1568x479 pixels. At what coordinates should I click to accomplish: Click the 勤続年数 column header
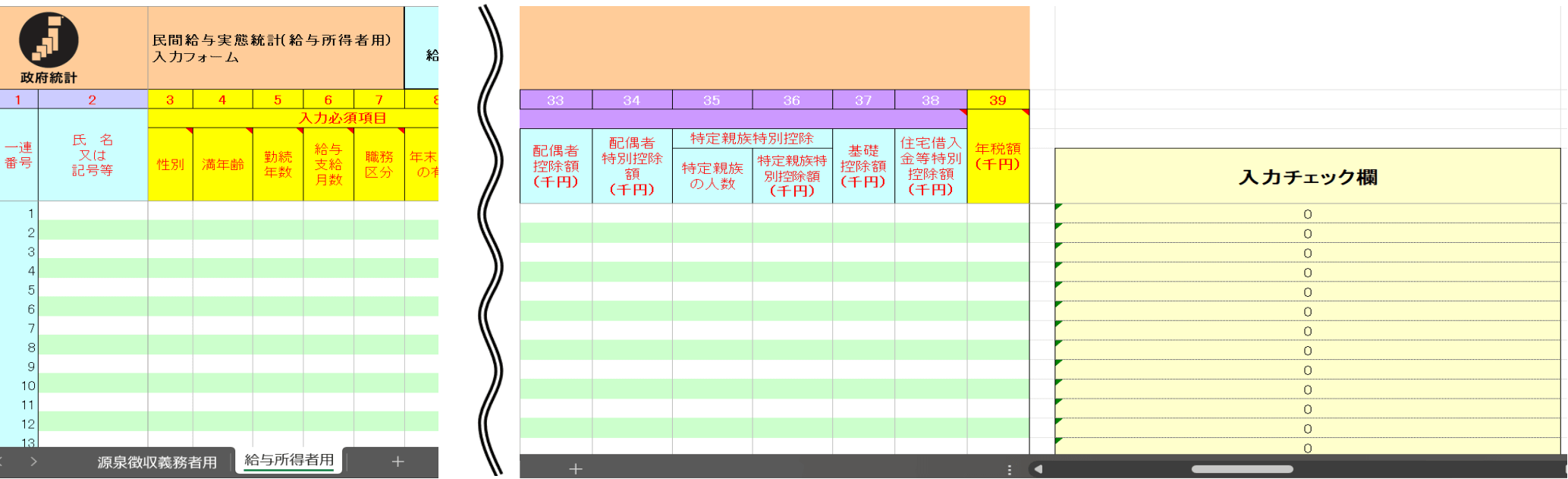click(278, 165)
